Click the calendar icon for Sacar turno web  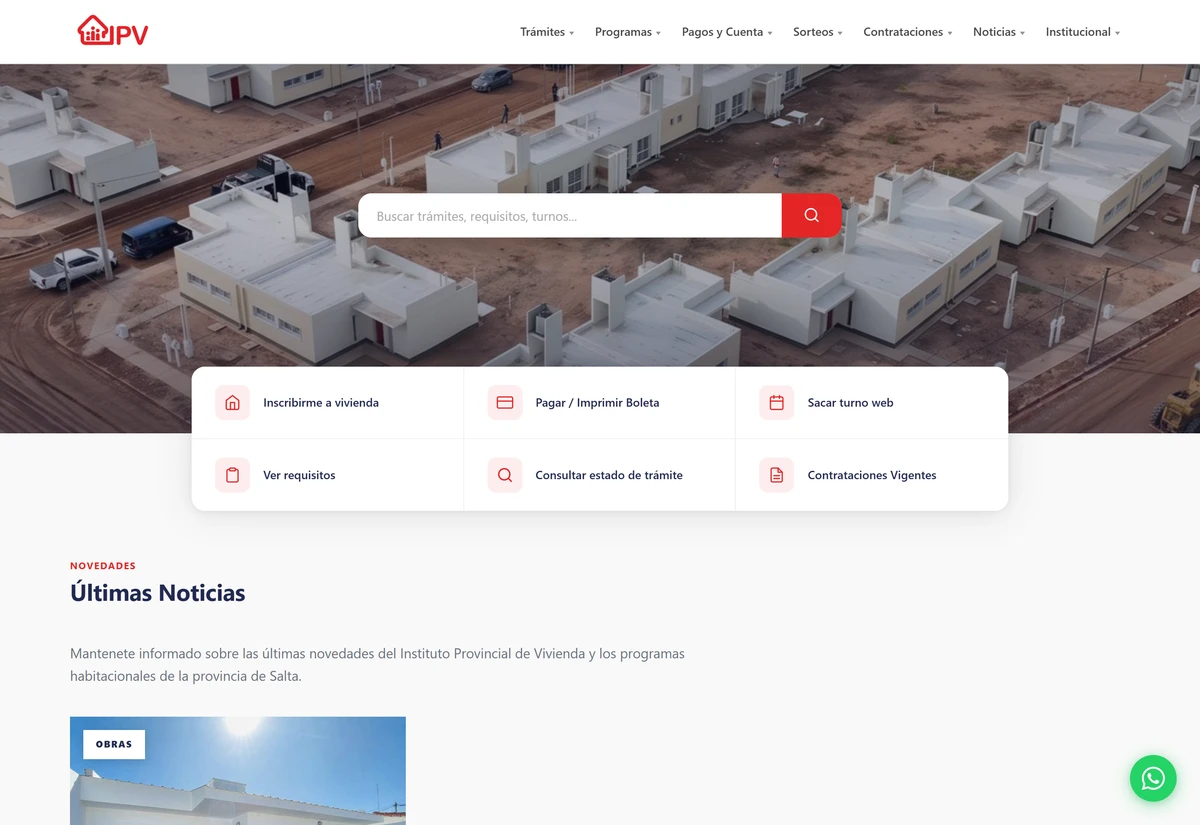coord(777,403)
